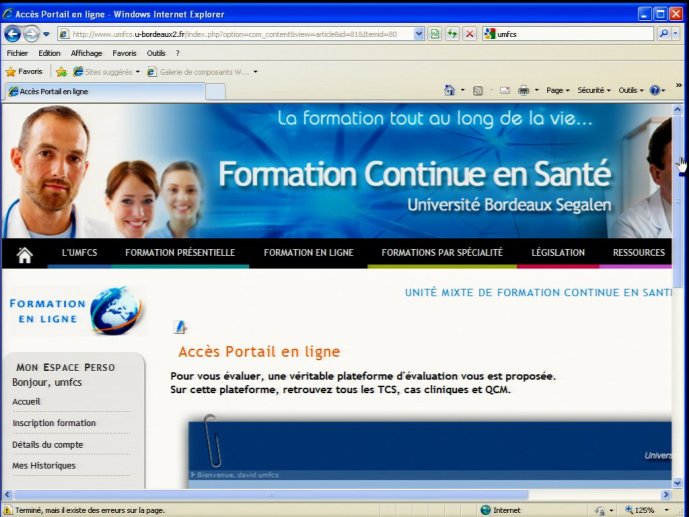This screenshot has width=689, height=517.
Task: Open search provider options dropdown
Action: [x=676, y=33]
